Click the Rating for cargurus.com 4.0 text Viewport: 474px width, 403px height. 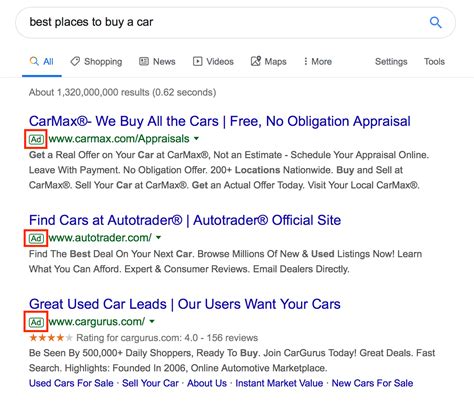(x=167, y=338)
